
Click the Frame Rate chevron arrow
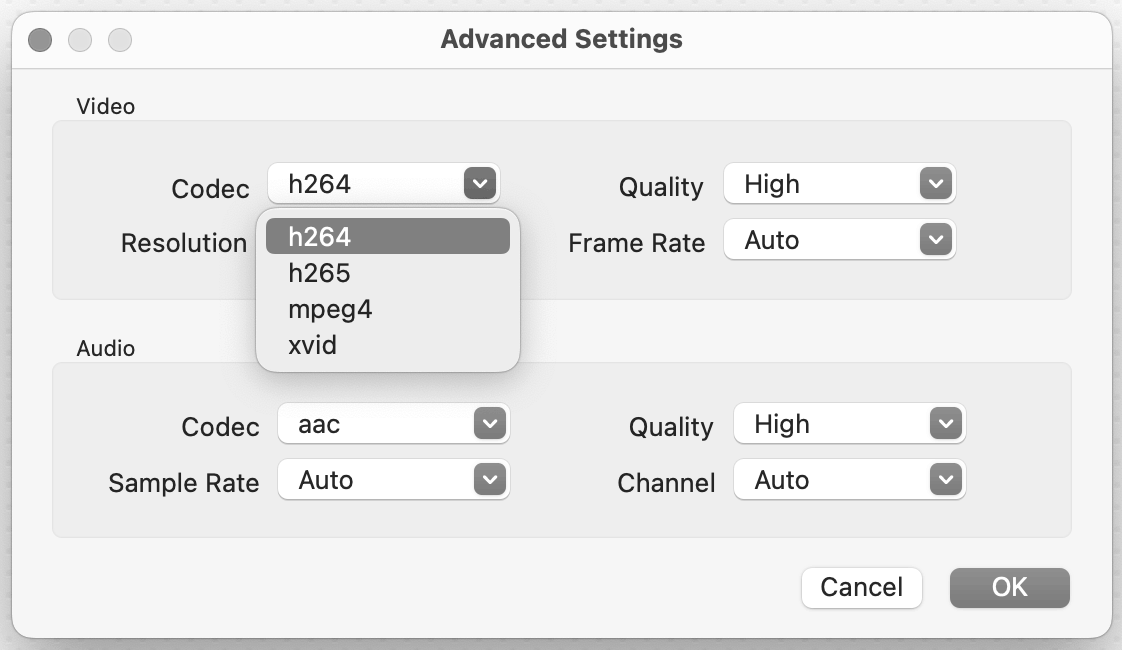935,240
